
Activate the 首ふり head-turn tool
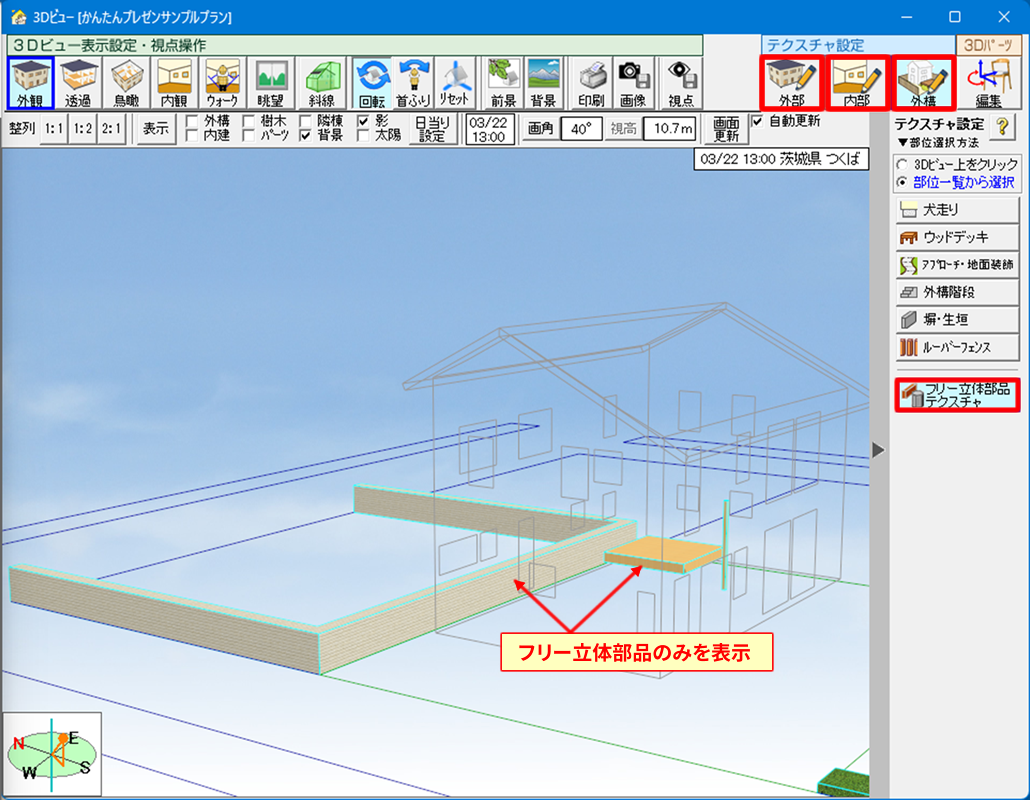click(413, 83)
